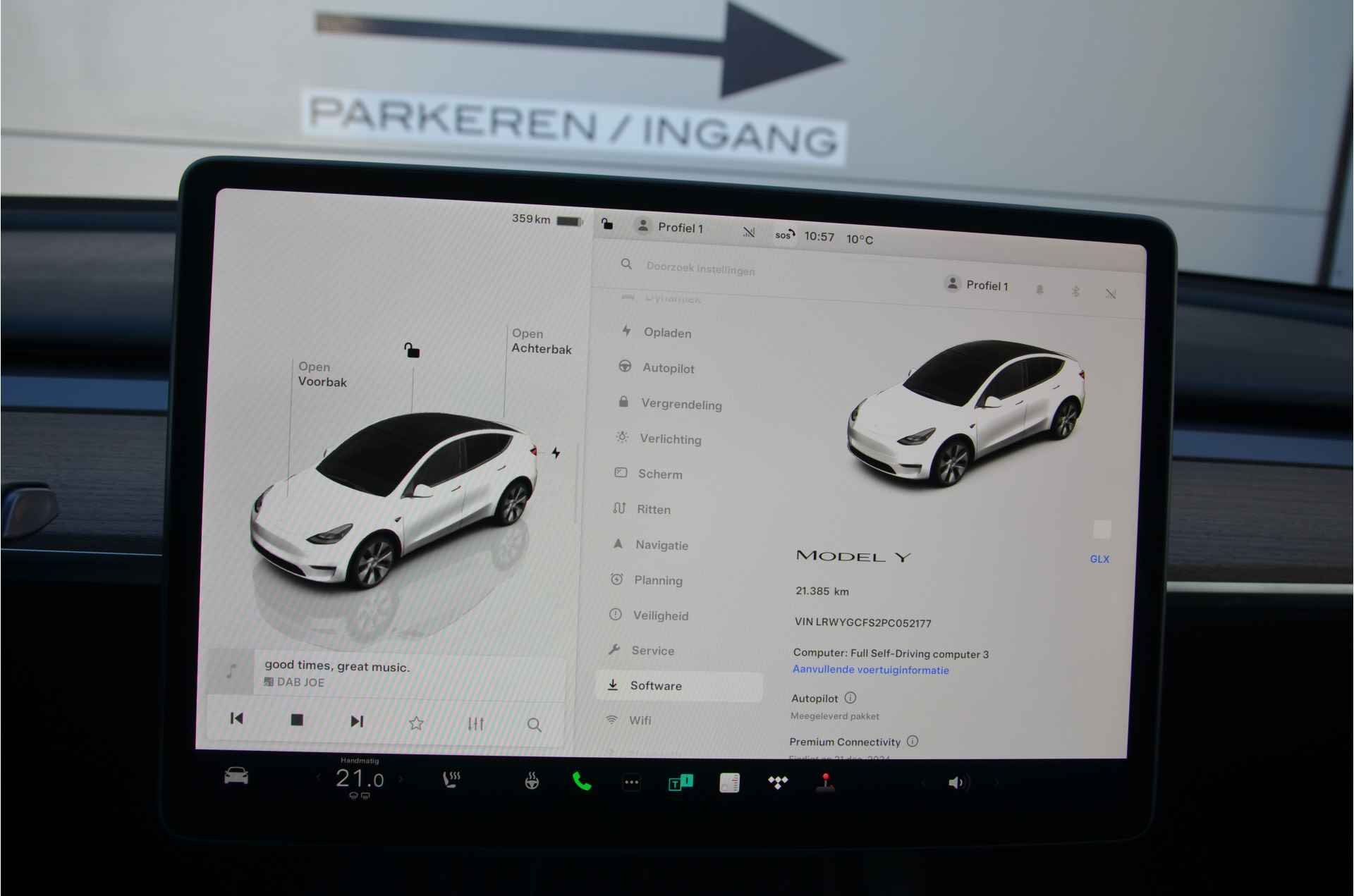Tap Open Voorbak to open frunk

tap(322, 374)
